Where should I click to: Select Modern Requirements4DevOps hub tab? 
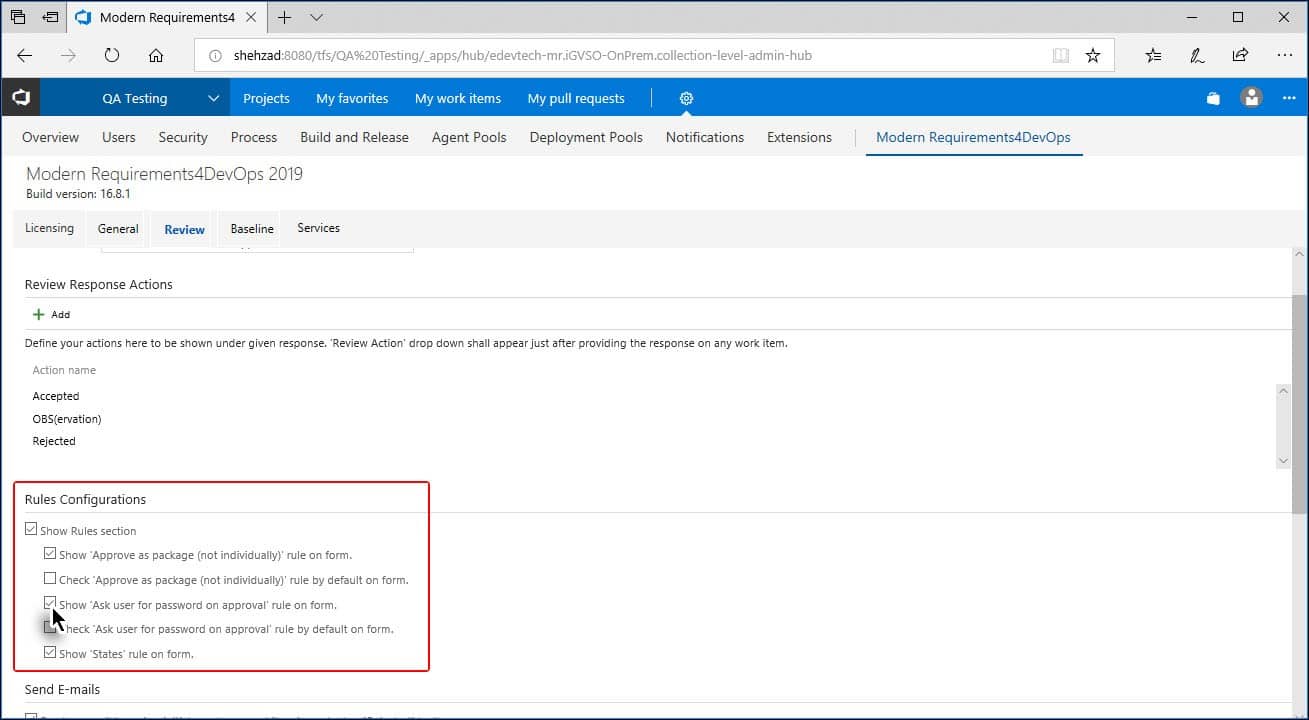click(x=973, y=137)
